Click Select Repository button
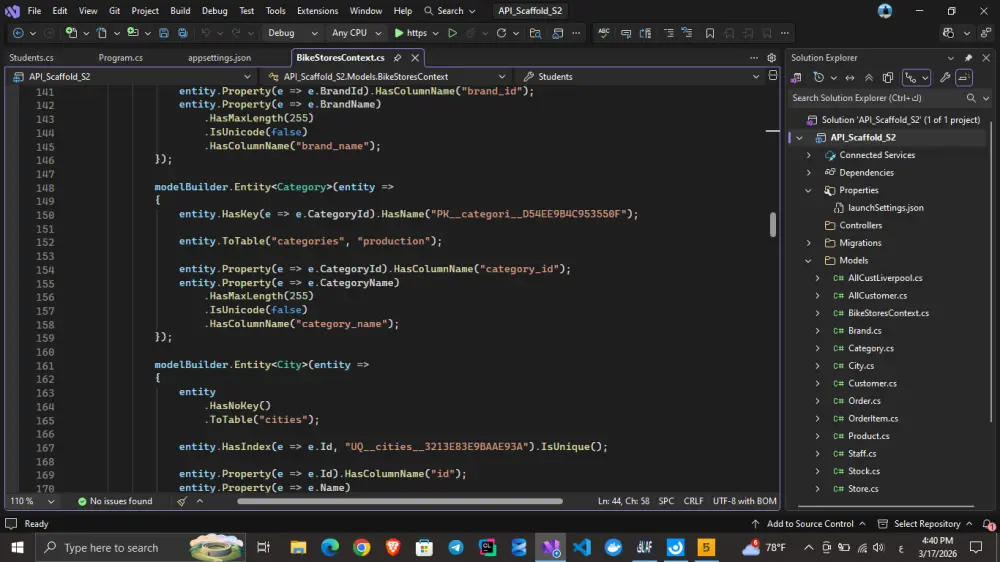The width and height of the screenshot is (1000, 562). [925, 524]
